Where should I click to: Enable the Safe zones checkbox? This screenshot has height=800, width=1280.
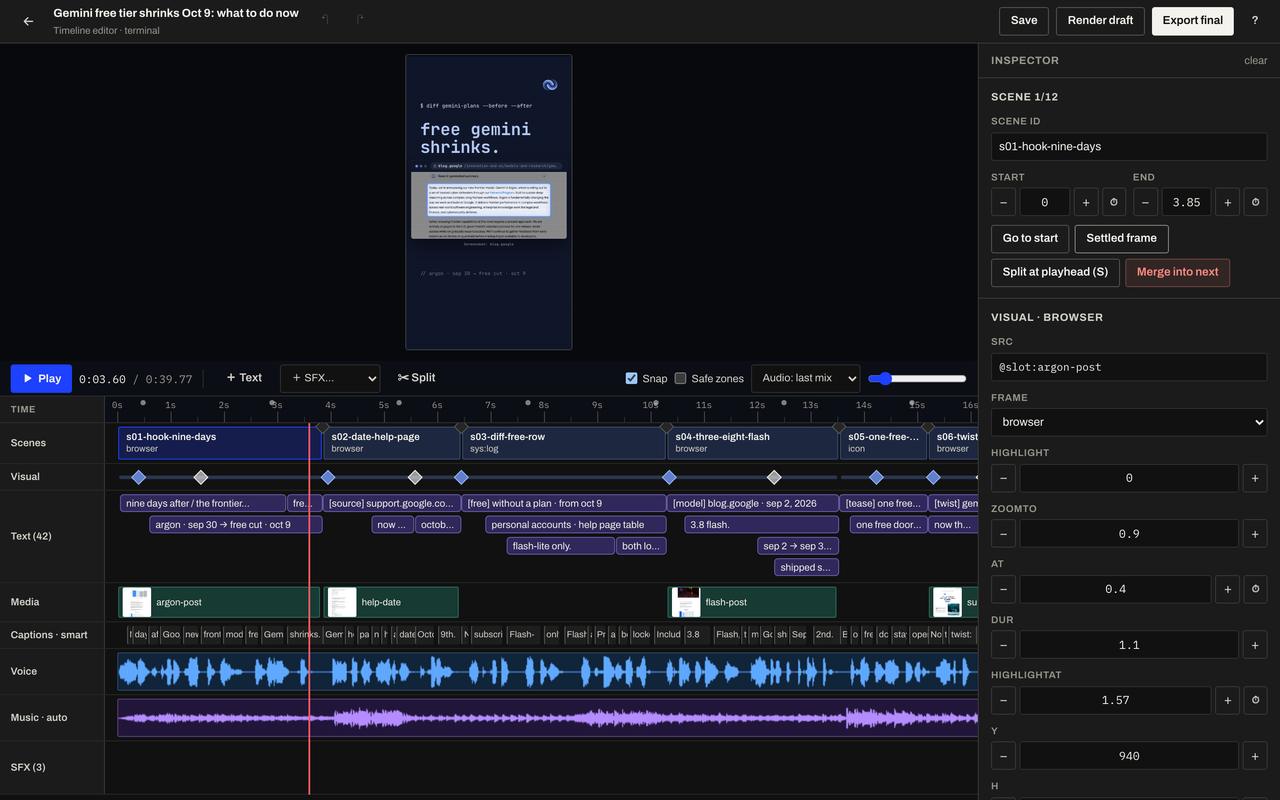pos(680,378)
